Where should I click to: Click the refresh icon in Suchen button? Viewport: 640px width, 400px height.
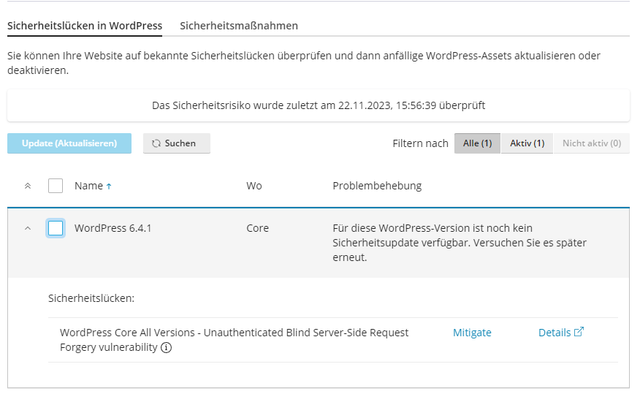pos(156,144)
